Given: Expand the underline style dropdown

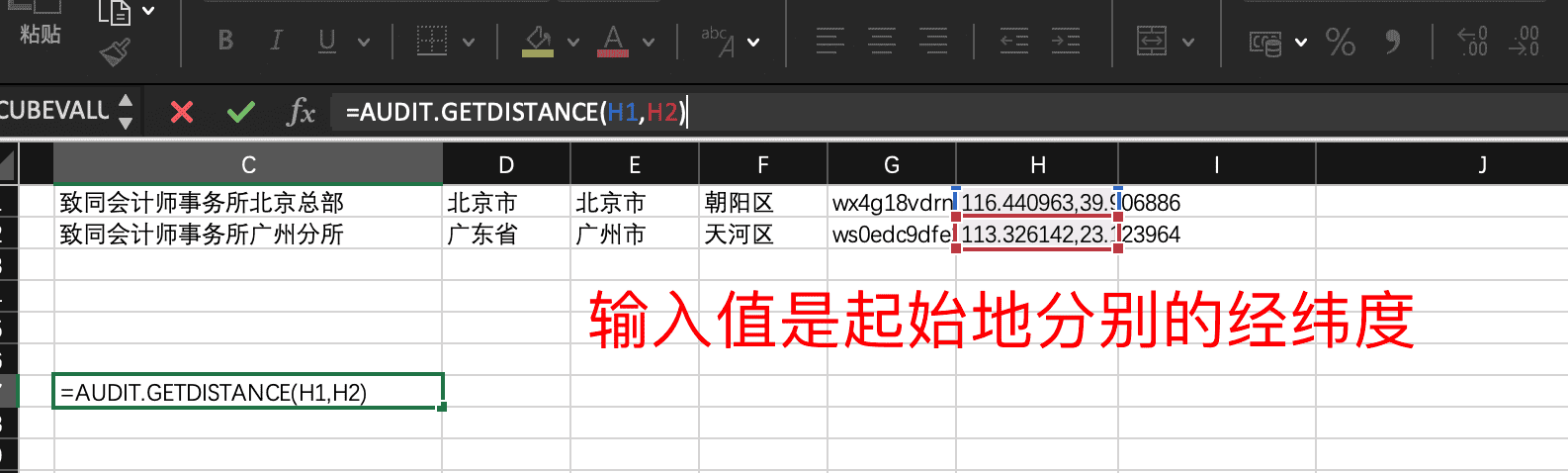Looking at the screenshot, I should 364,42.
